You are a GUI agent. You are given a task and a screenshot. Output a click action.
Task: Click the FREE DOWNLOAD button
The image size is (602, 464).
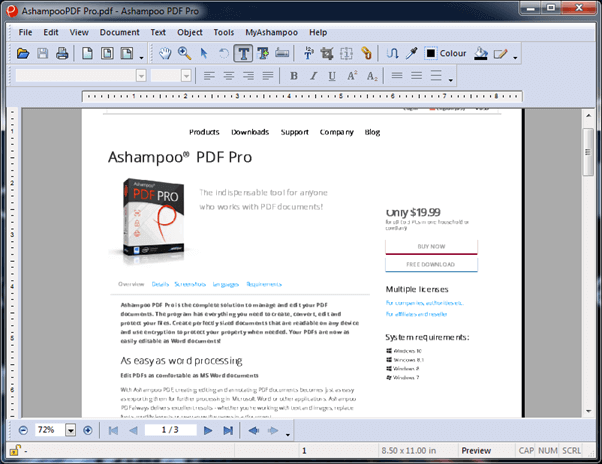(x=431, y=264)
